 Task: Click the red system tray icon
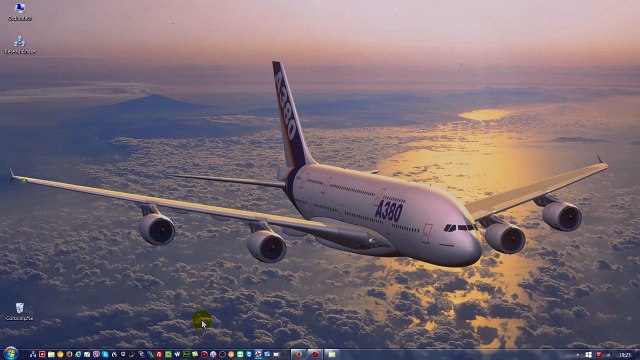[599, 355]
